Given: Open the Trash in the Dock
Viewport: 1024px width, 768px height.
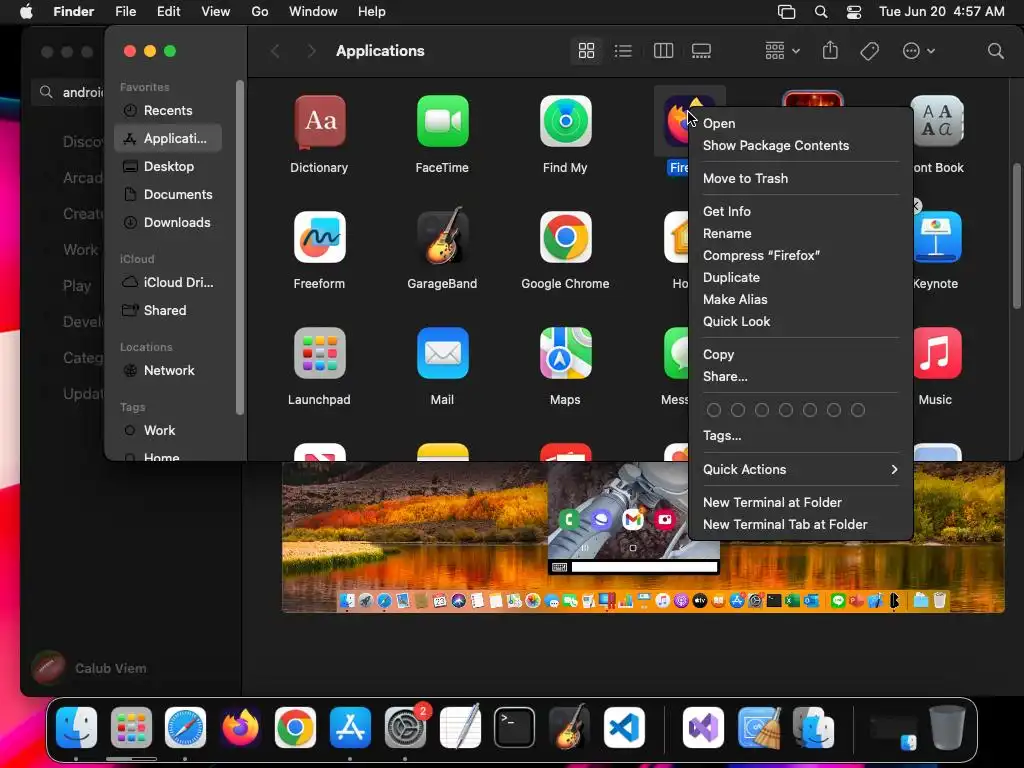Looking at the screenshot, I should pos(947,727).
